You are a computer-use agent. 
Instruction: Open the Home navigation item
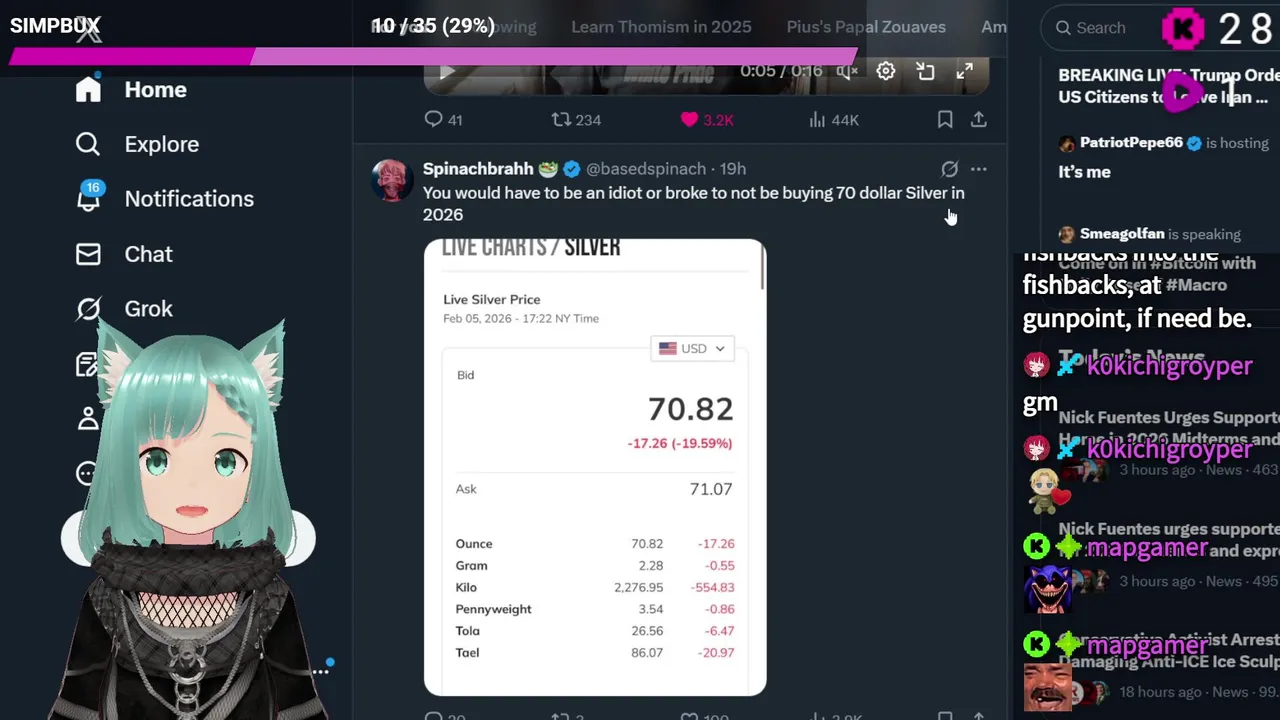coord(131,89)
